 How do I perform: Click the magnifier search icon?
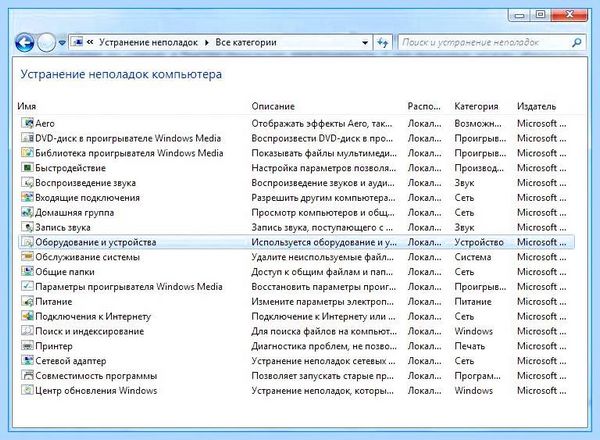576,42
